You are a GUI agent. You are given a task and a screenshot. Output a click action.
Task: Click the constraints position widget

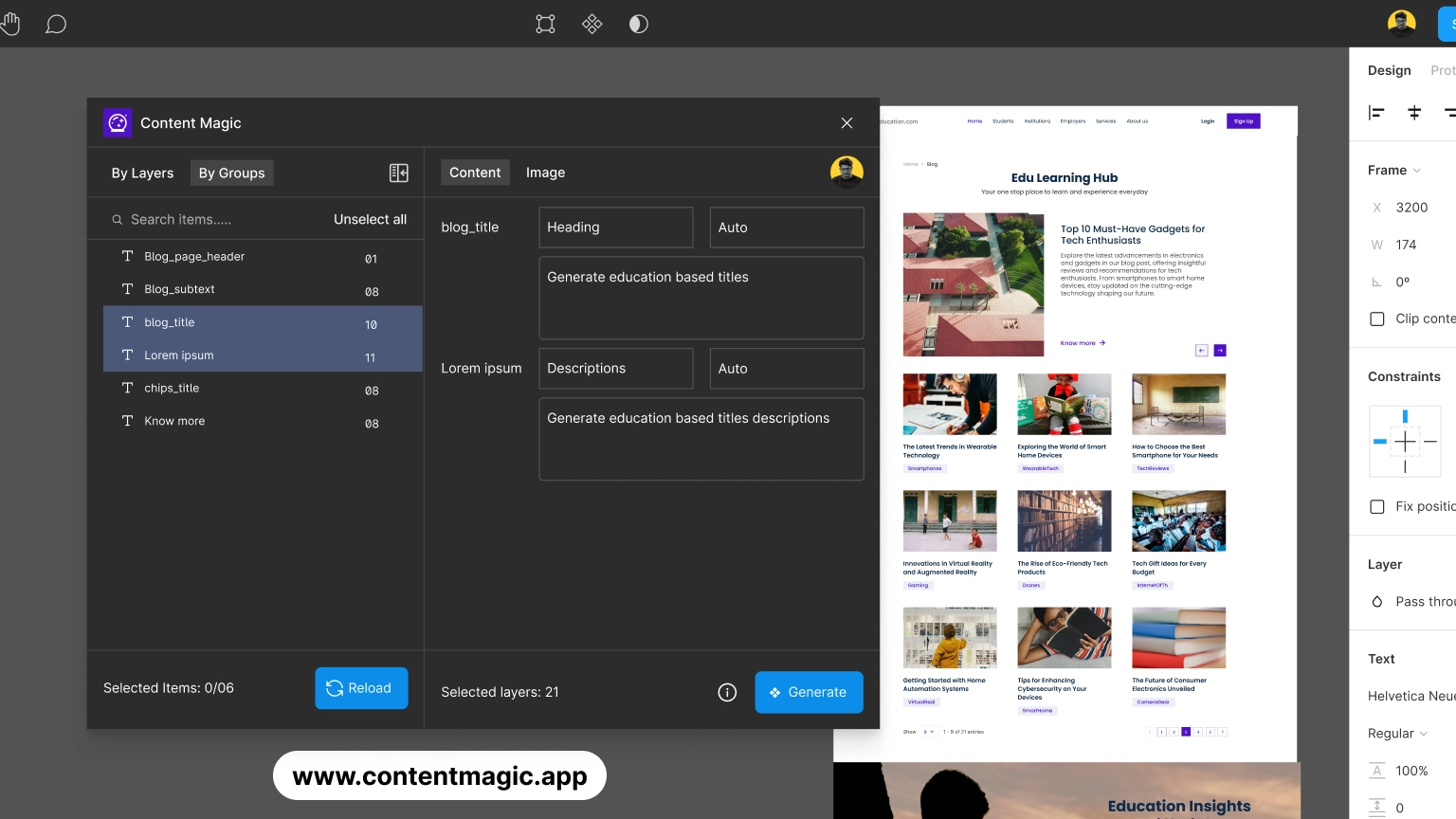[x=1405, y=441]
